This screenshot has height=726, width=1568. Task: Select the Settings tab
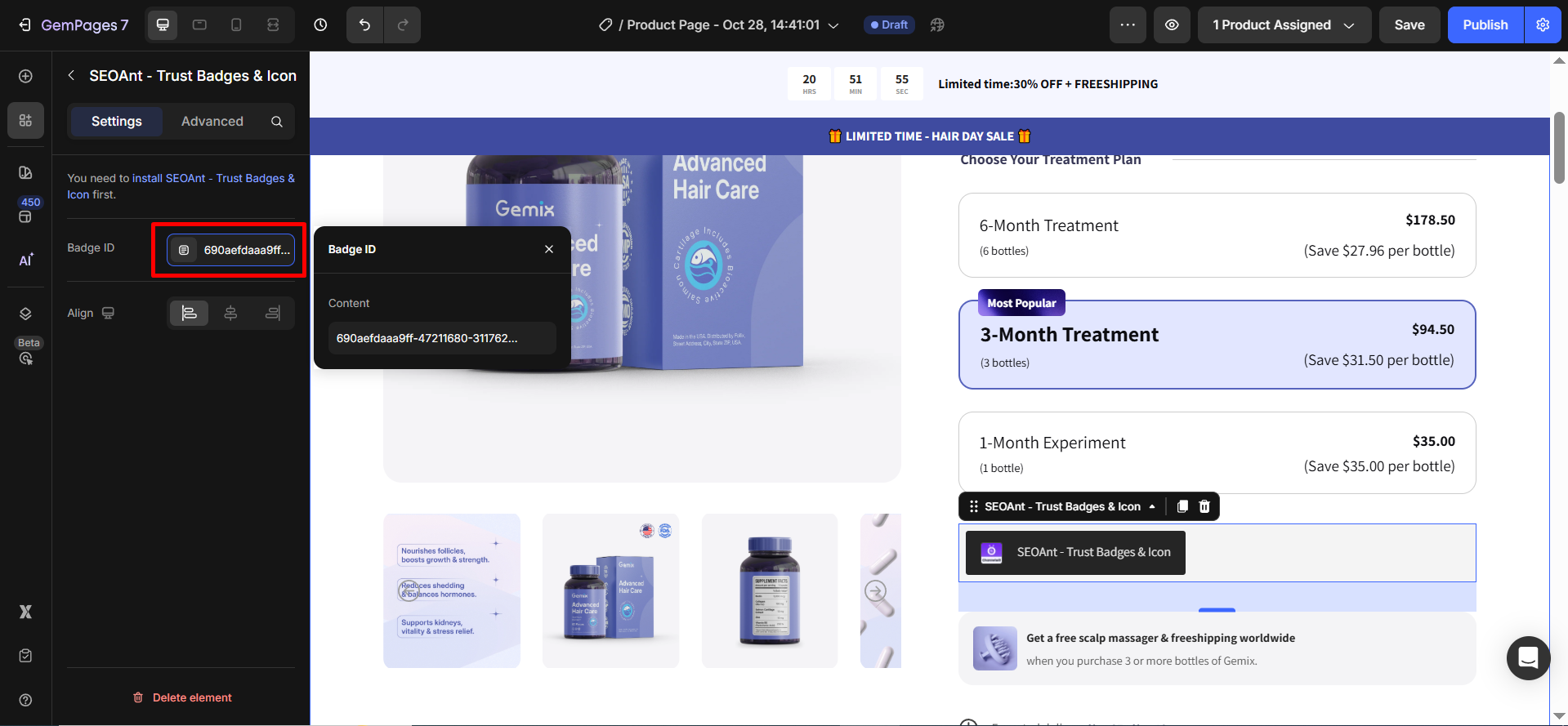[x=116, y=122]
